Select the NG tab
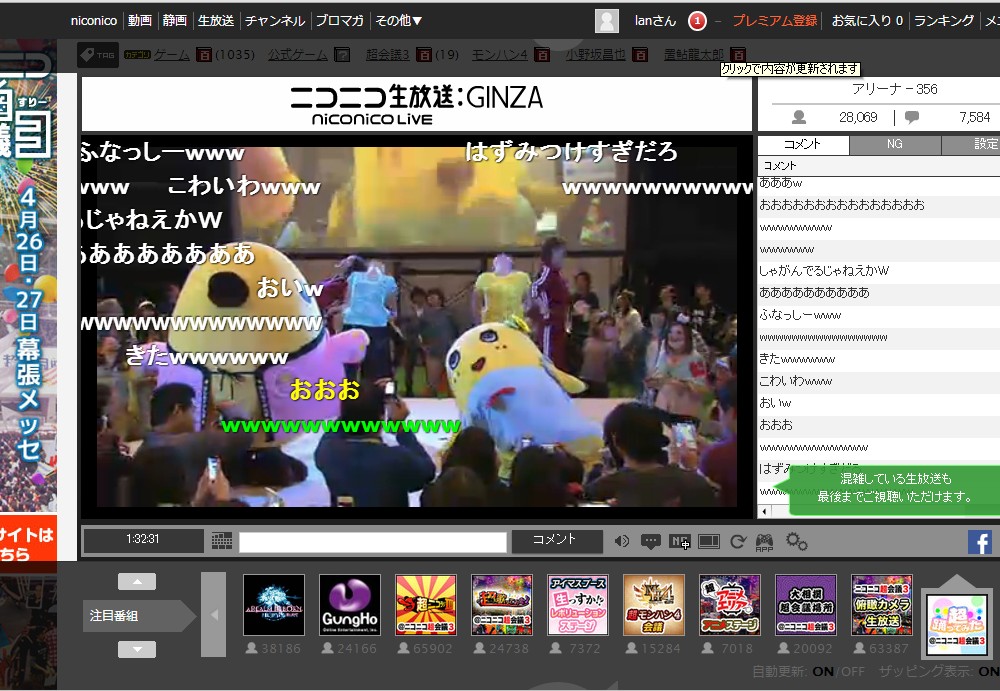Screen dimensions: 1000x691 coord(895,144)
